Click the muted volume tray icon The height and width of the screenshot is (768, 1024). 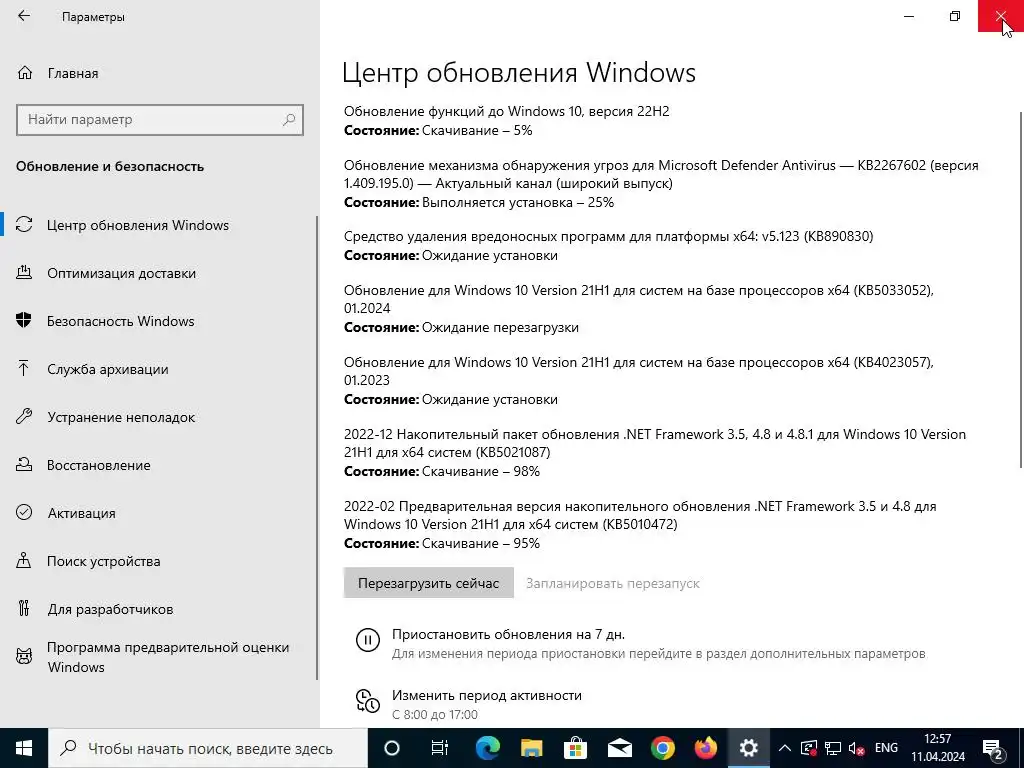click(x=856, y=749)
